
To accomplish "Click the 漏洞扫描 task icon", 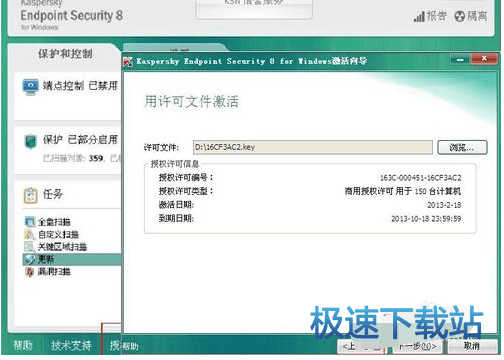I will (x=30, y=272).
